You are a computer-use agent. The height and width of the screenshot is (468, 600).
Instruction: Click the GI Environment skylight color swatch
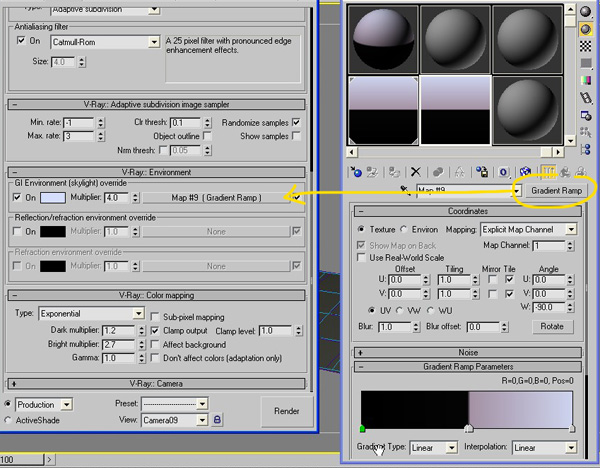[x=55, y=198]
